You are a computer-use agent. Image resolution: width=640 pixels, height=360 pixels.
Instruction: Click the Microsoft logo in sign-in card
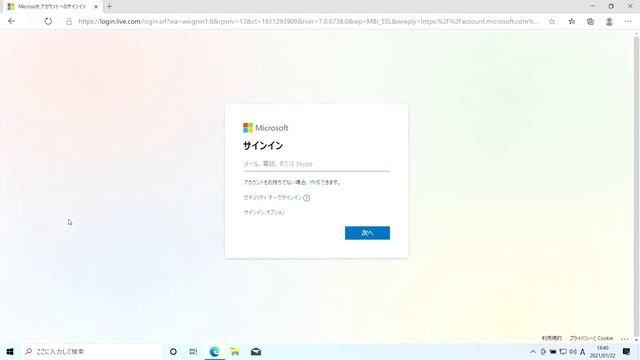click(266, 128)
